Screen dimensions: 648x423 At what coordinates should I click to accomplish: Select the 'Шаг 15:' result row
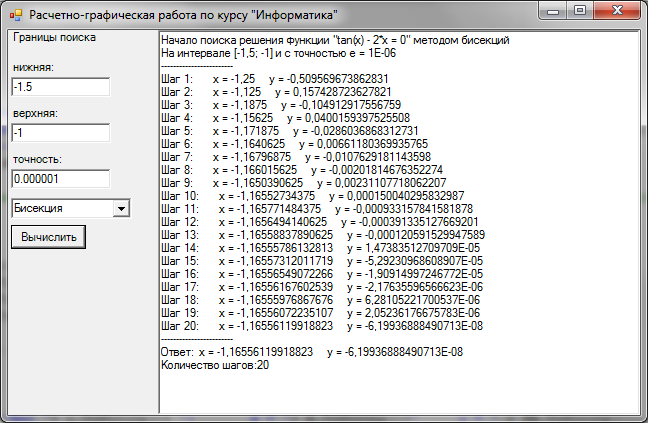[322, 261]
